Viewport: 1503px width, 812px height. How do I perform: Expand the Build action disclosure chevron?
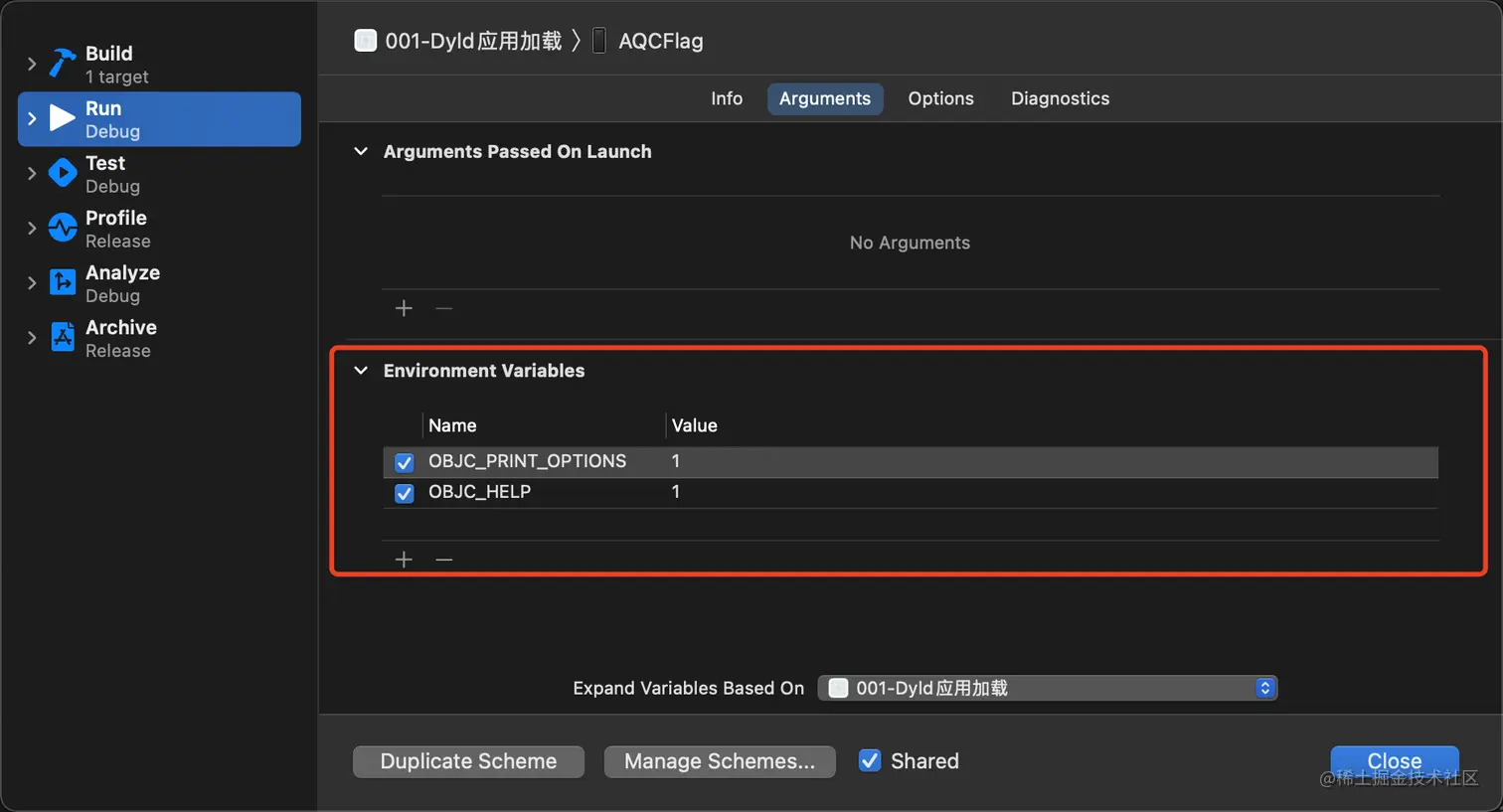pos(32,64)
